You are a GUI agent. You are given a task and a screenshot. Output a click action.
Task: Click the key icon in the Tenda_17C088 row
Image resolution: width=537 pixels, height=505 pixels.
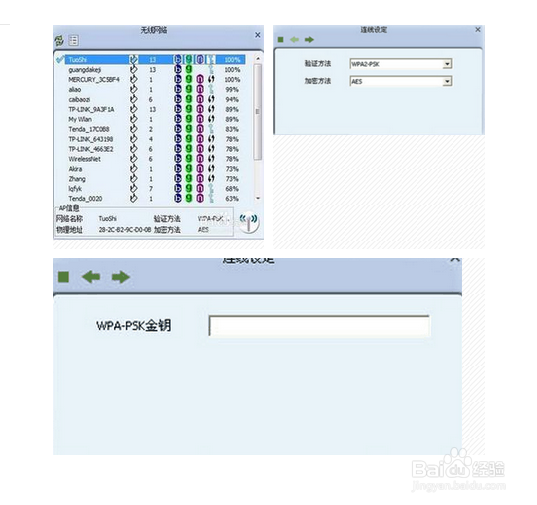[x=211, y=129]
